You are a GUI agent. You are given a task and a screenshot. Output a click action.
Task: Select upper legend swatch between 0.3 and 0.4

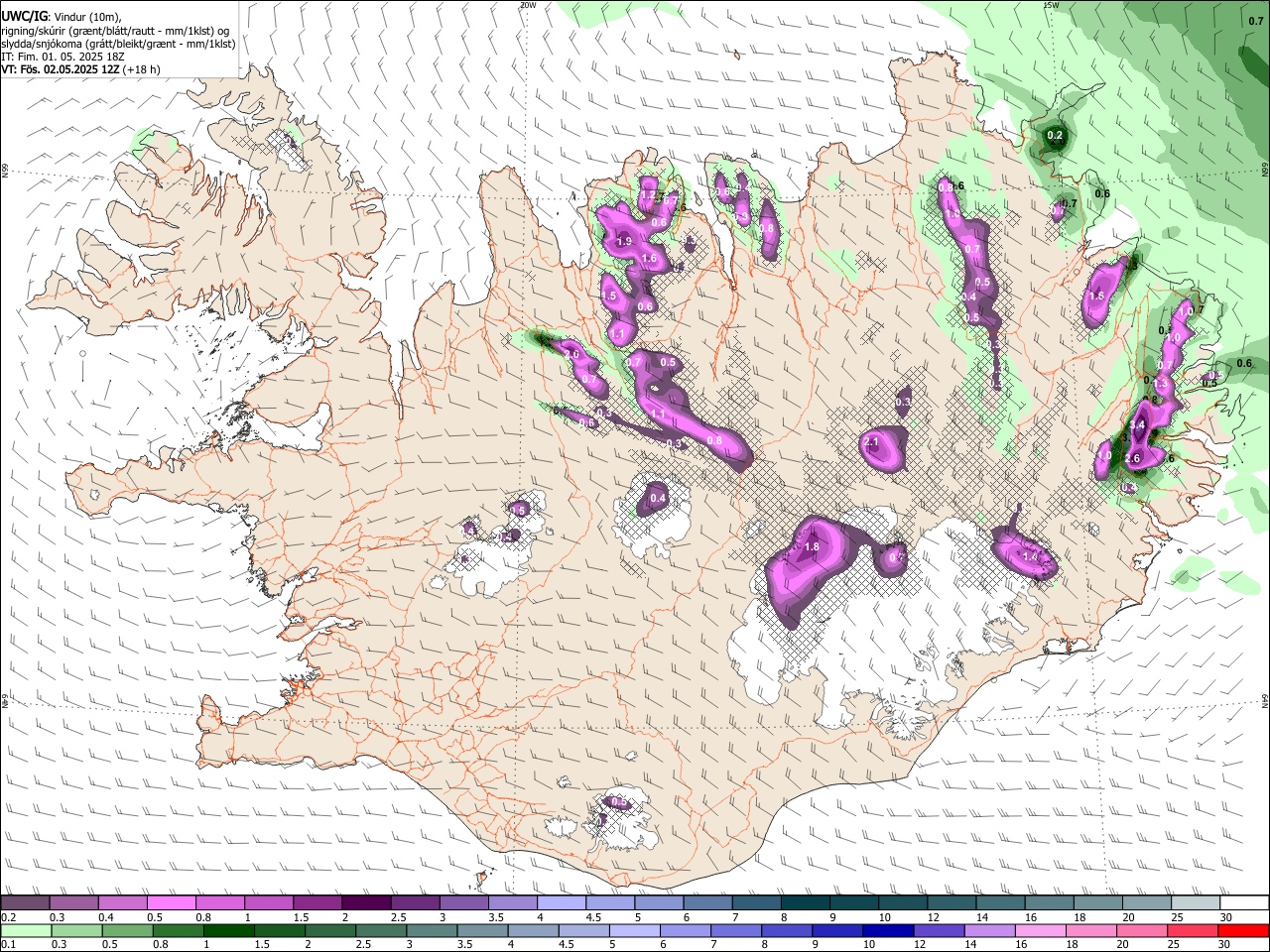[x=73, y=902]
